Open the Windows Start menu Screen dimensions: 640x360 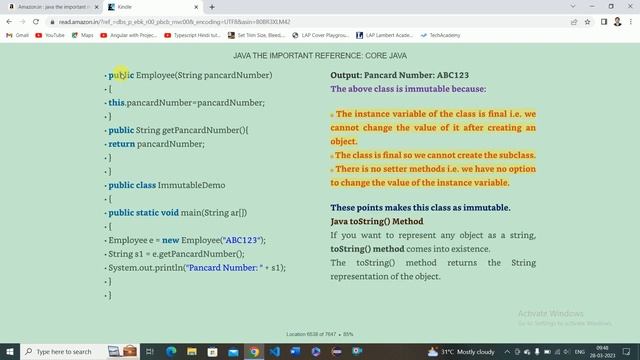click(10, 351)
